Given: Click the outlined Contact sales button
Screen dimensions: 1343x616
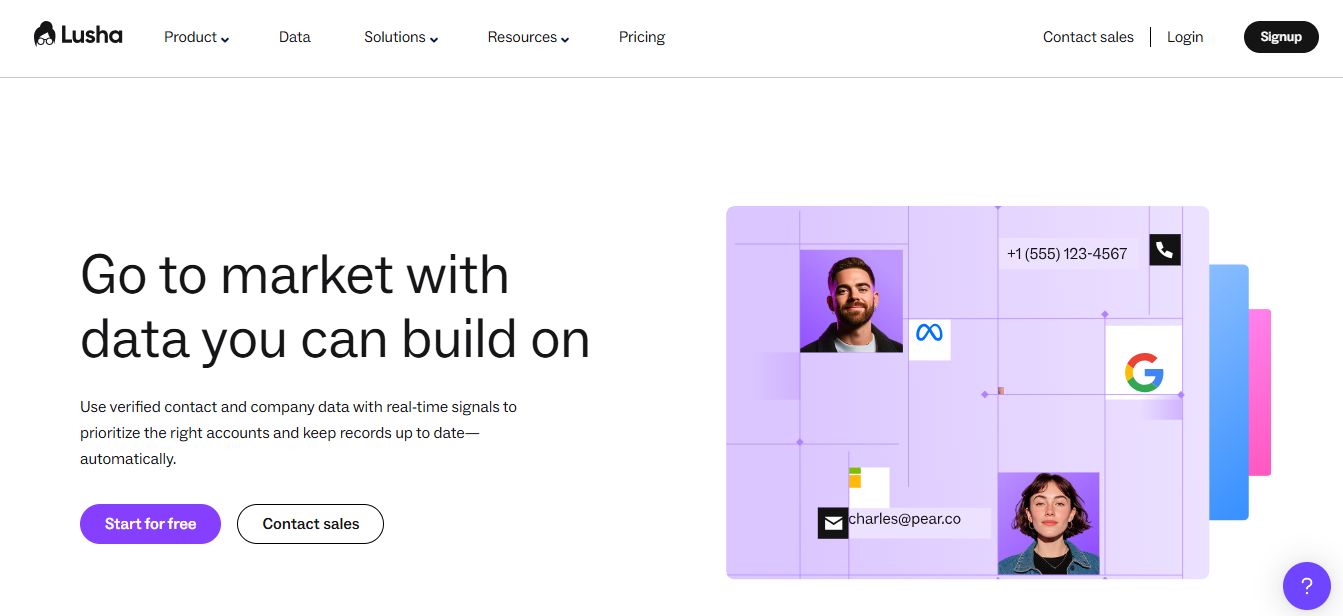Looking at the screenshot, I should tap(310, 524).
